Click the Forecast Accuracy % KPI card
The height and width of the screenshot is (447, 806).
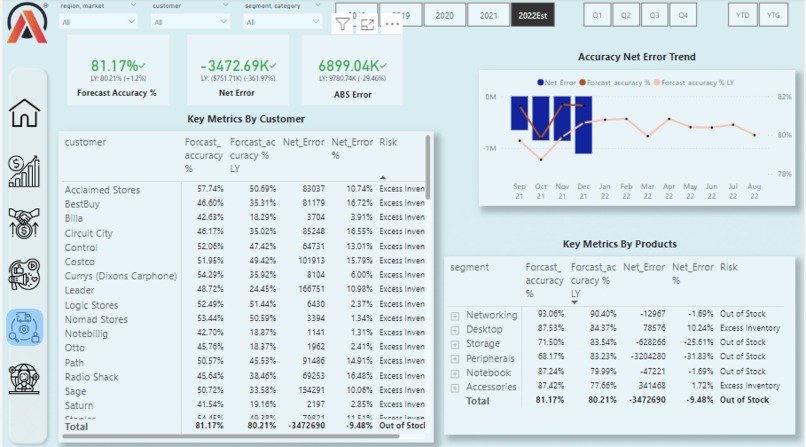[x=118, y=70]
